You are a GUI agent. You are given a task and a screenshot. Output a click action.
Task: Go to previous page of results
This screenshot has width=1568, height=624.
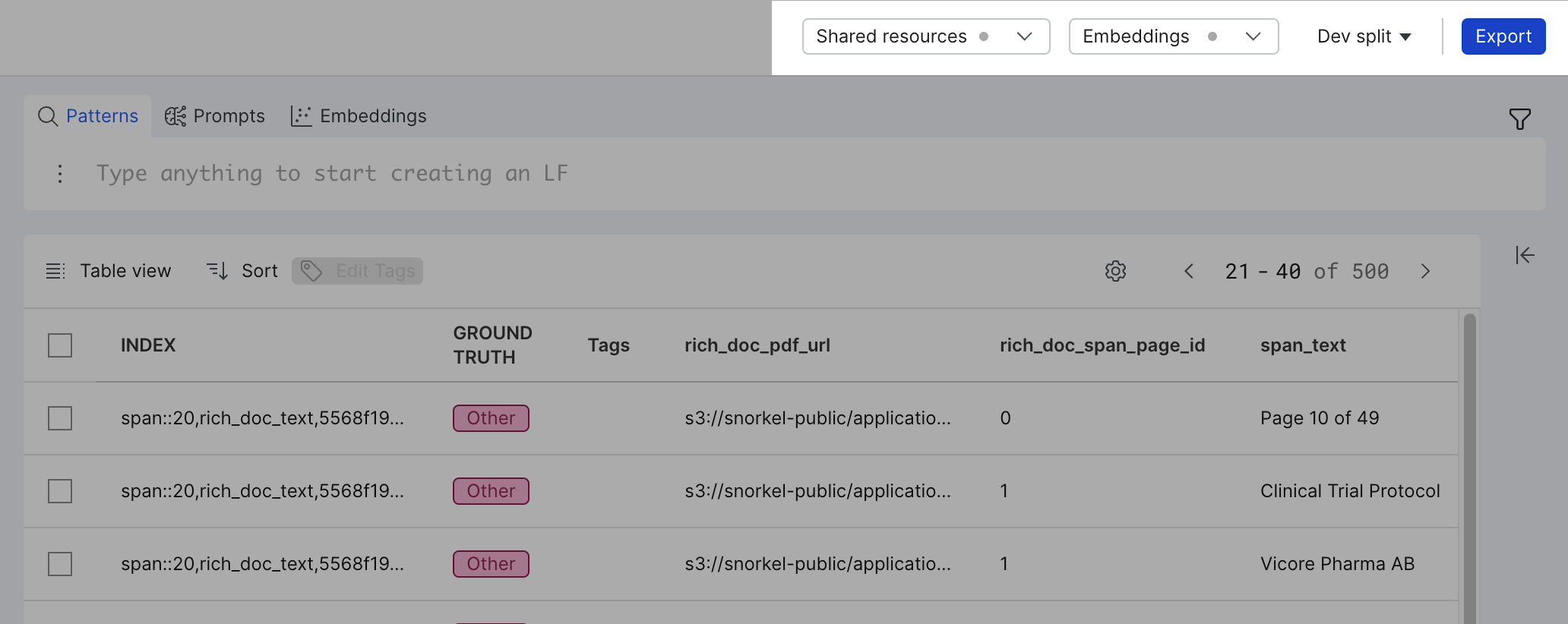[1189, 271]
